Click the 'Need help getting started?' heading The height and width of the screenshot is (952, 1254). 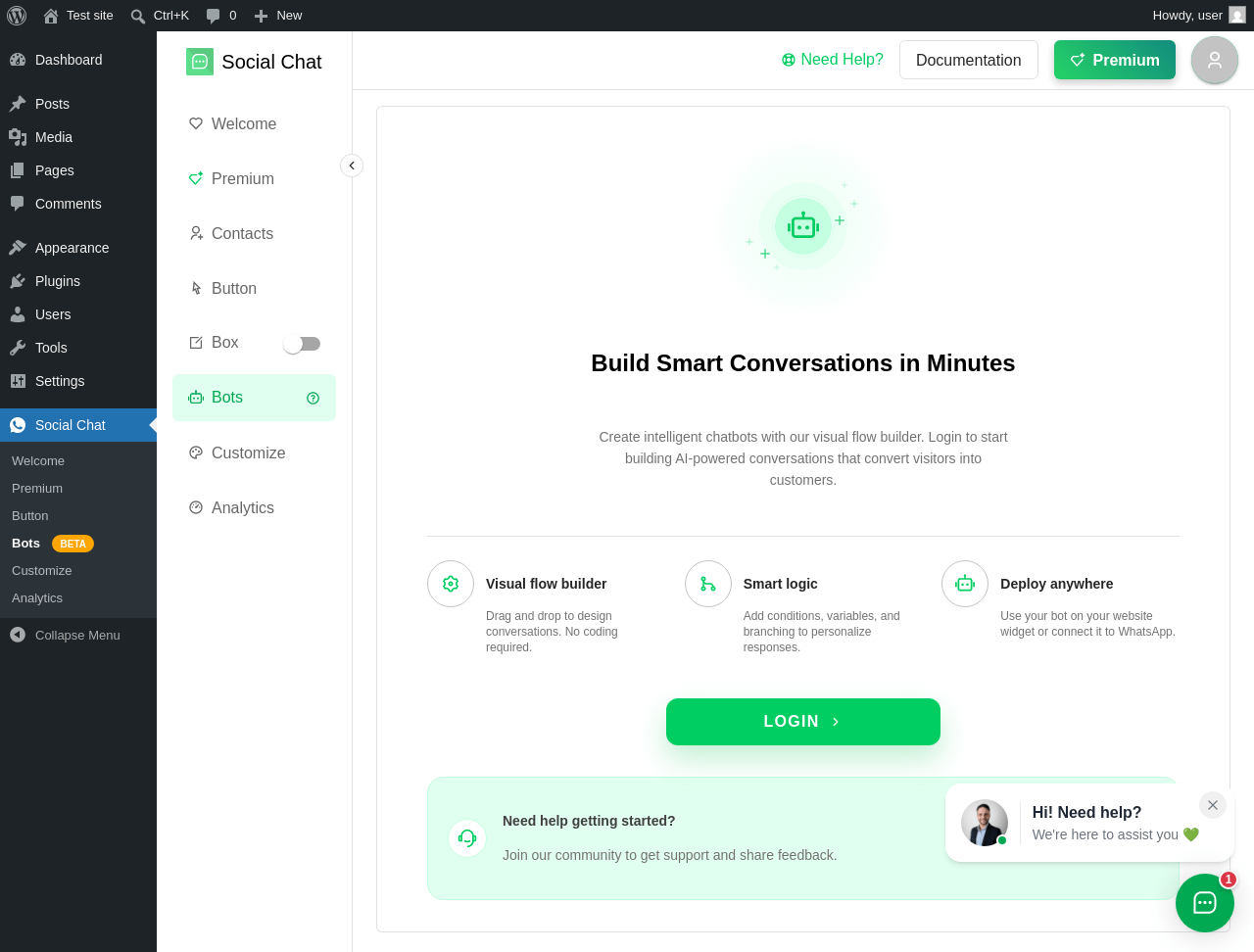pyautogui.click(x=589, y=821)
